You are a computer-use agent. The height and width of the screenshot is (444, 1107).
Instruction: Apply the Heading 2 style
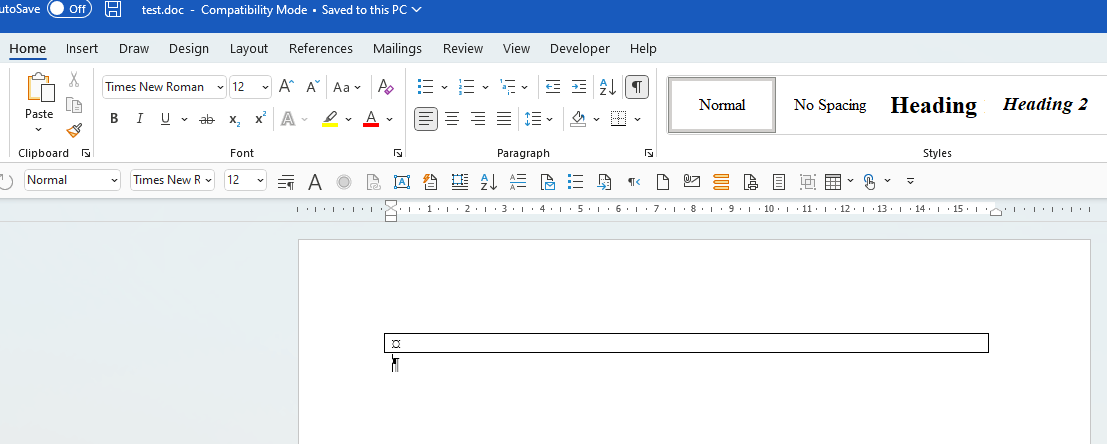click(1045, 105)
